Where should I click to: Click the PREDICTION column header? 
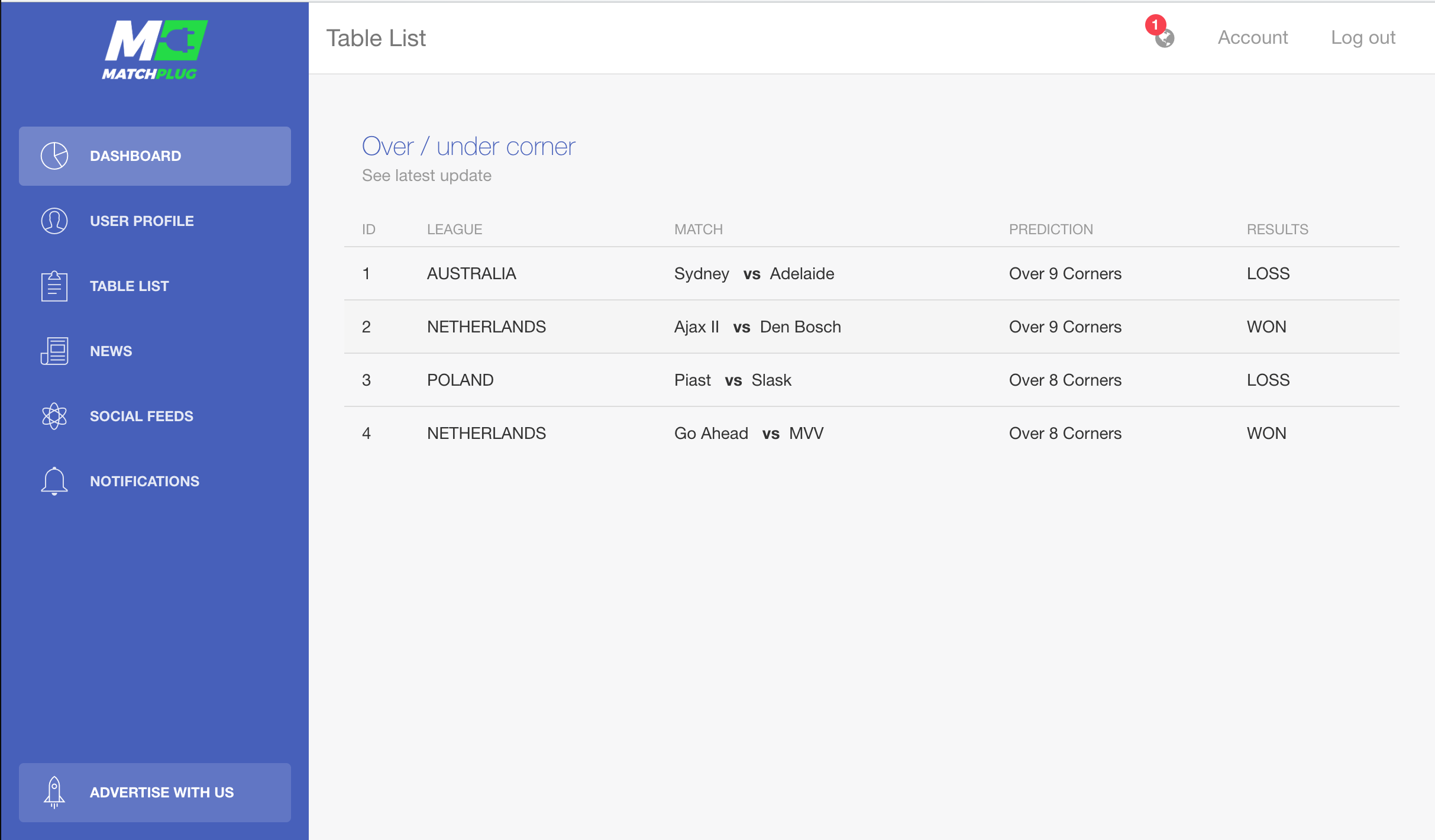tap(1051, 230)
